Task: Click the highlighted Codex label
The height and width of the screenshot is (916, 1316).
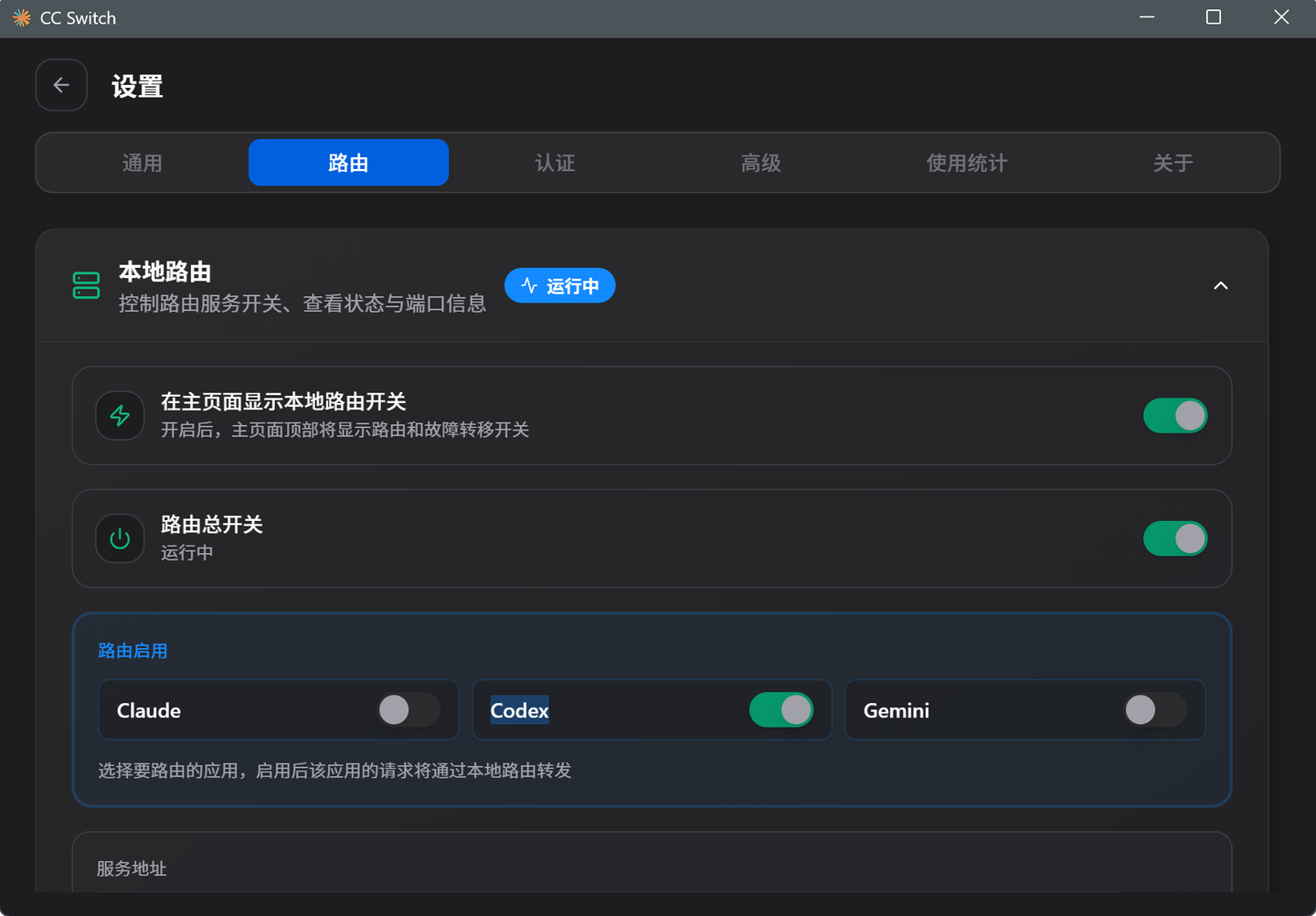Action: point(520,710)
